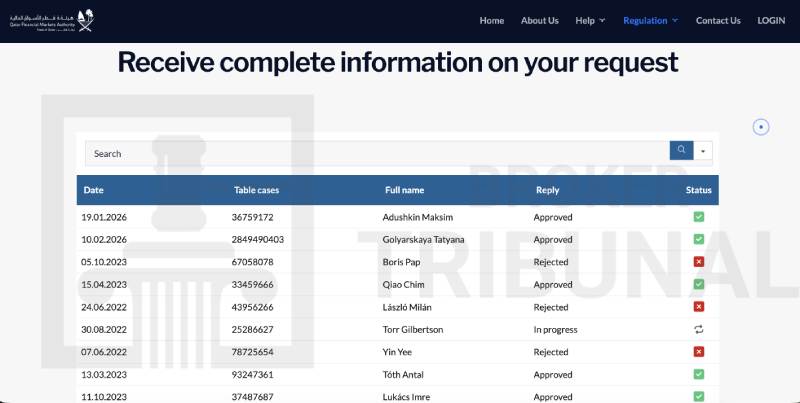Open the About Us page
800x403 pixels.
(x=540, y=20)
